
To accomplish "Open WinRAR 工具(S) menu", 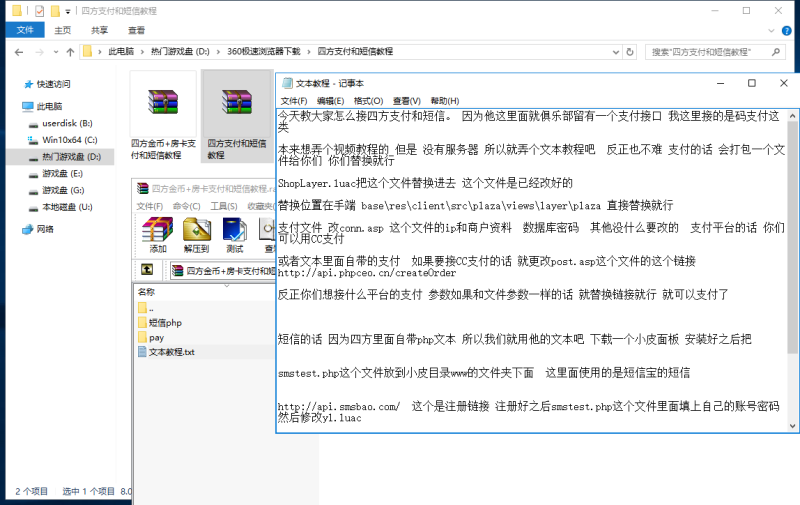I will coord(223,206).
